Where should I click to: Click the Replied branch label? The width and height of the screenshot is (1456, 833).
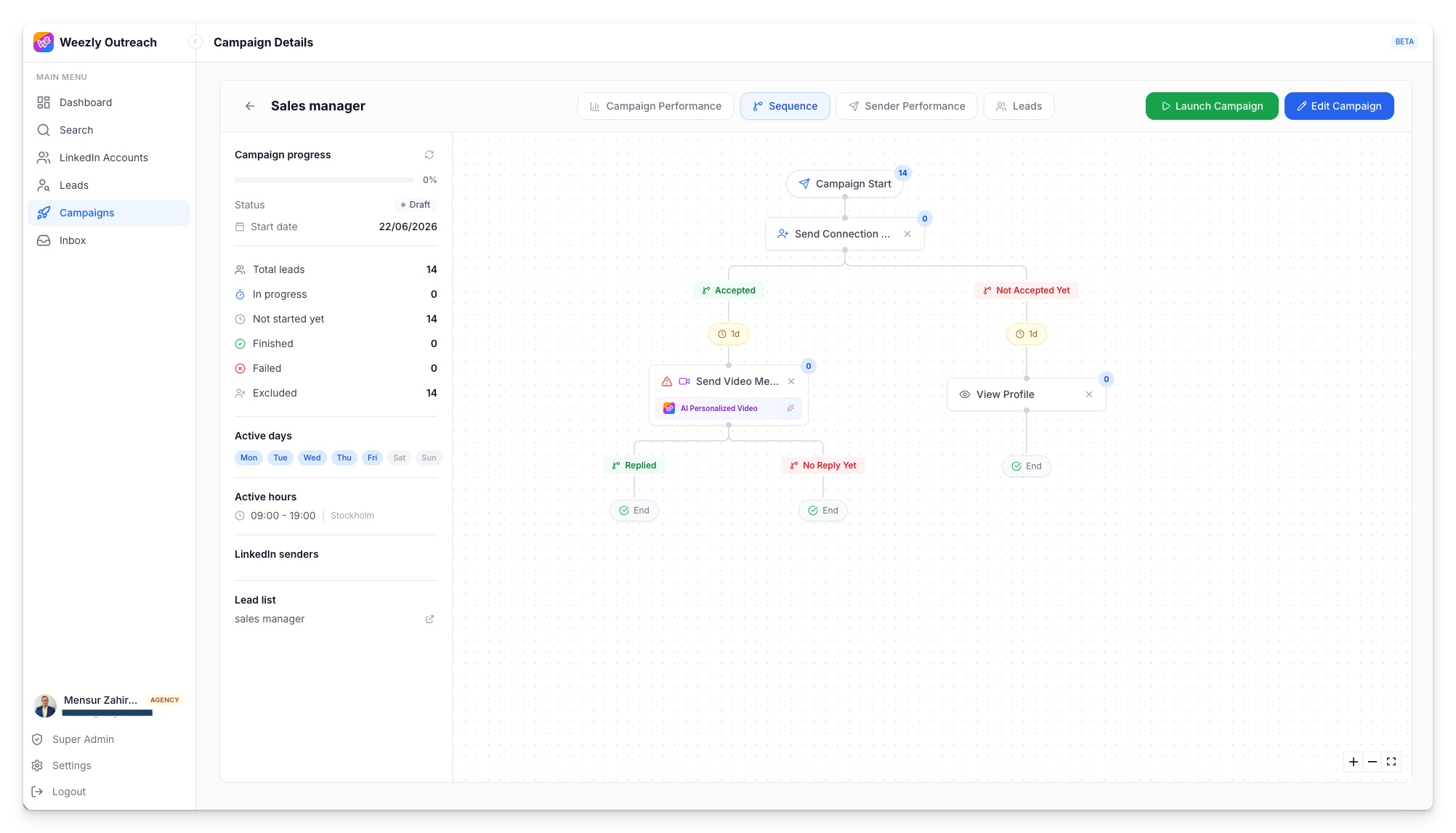click(634, 466)
